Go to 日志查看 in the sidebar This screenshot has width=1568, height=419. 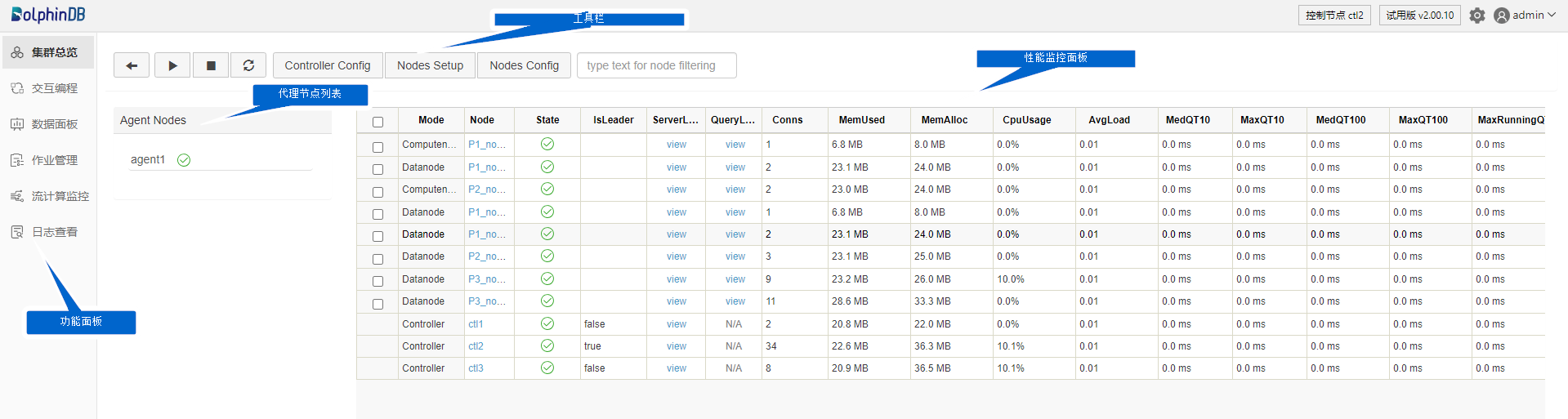tap(54, 232)
